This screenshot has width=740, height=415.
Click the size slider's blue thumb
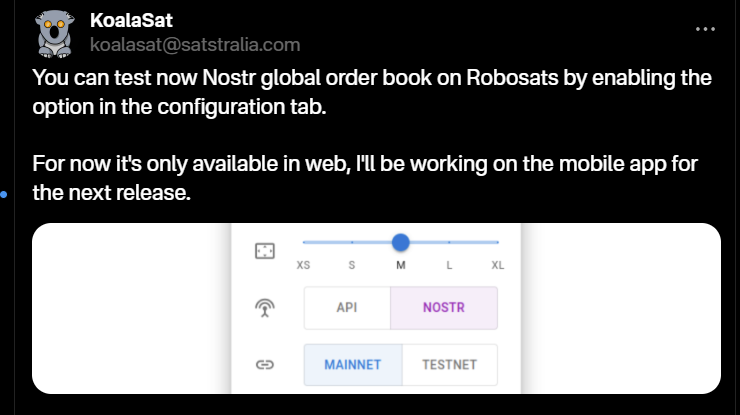[401, 242]
